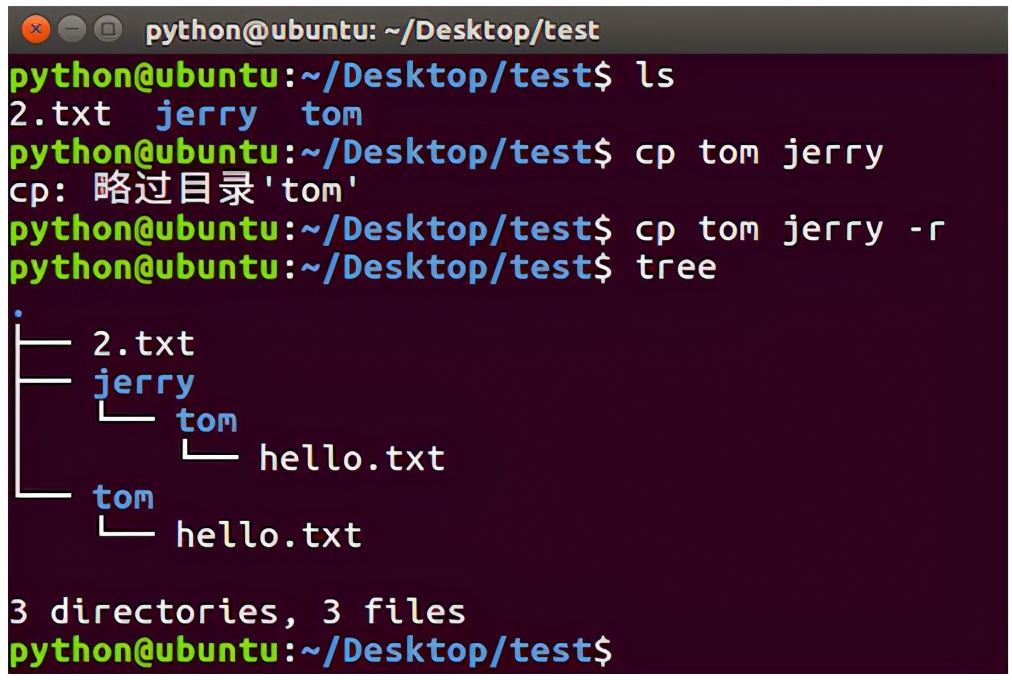Screen dimensions: 1012x680
Task: Click the prompt before the 'tree' command
Action: click(x=310, y=268)
